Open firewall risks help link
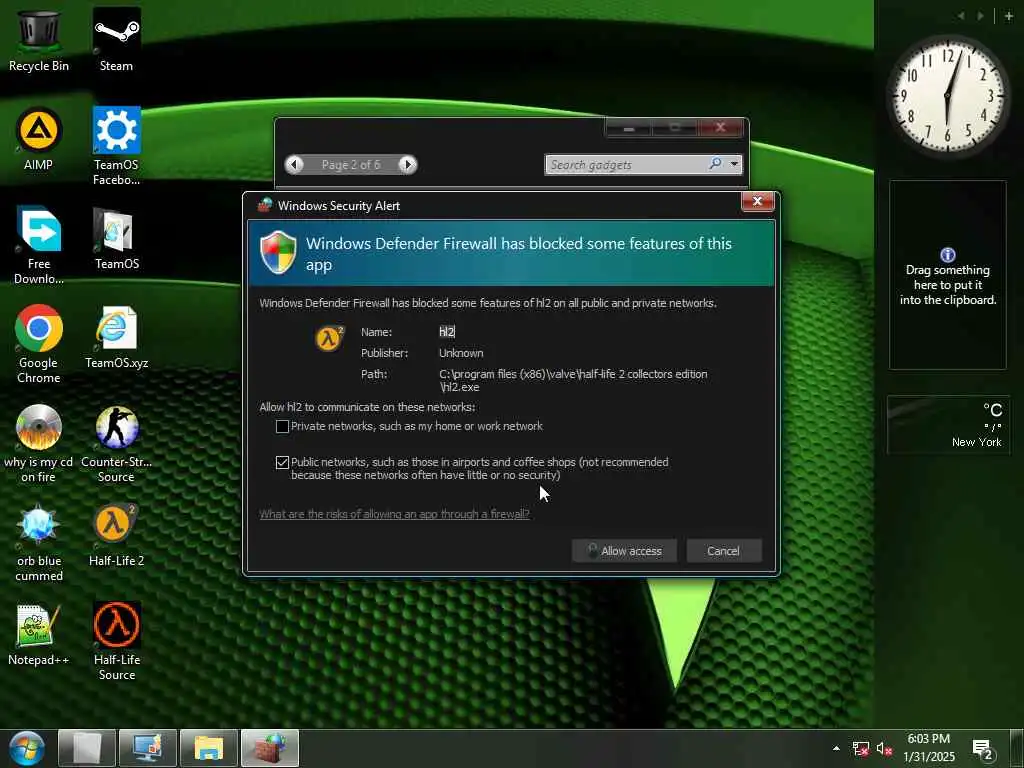The image size is (1024, 768). [394, 514]
